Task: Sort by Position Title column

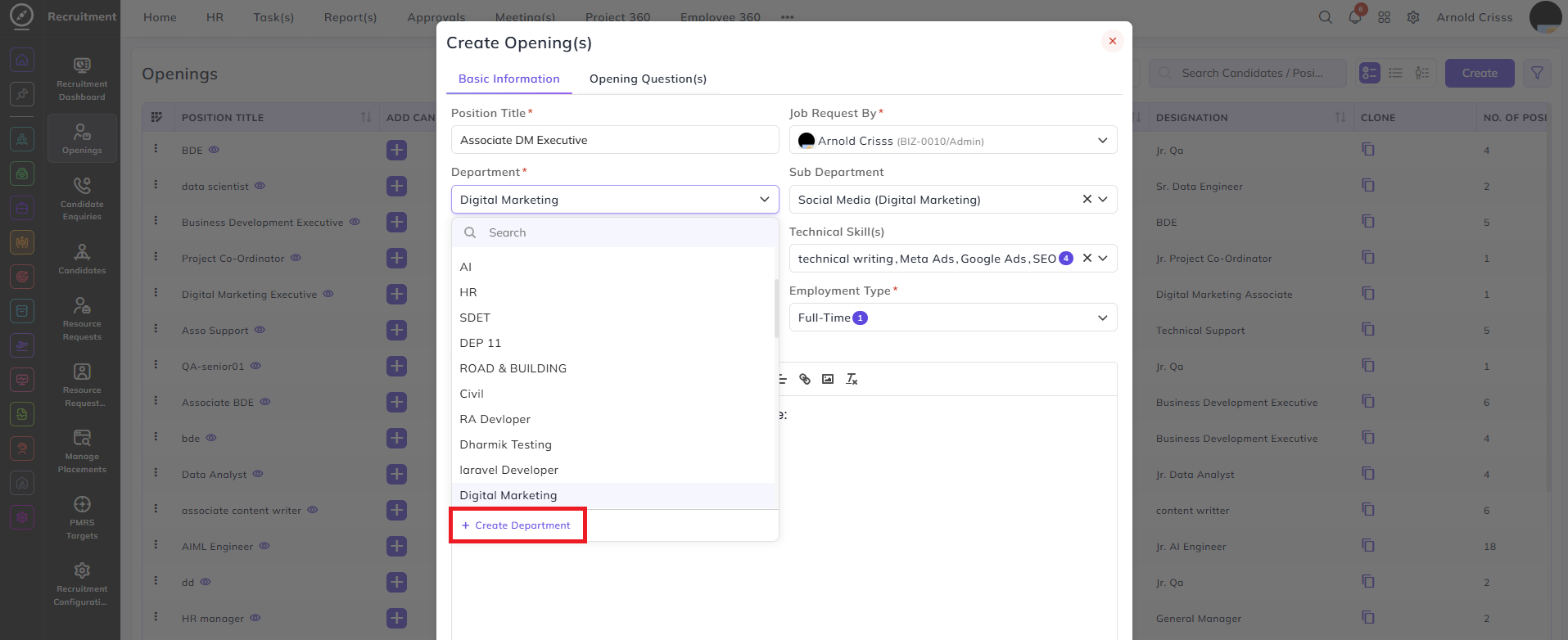Action: pos(366,118)
